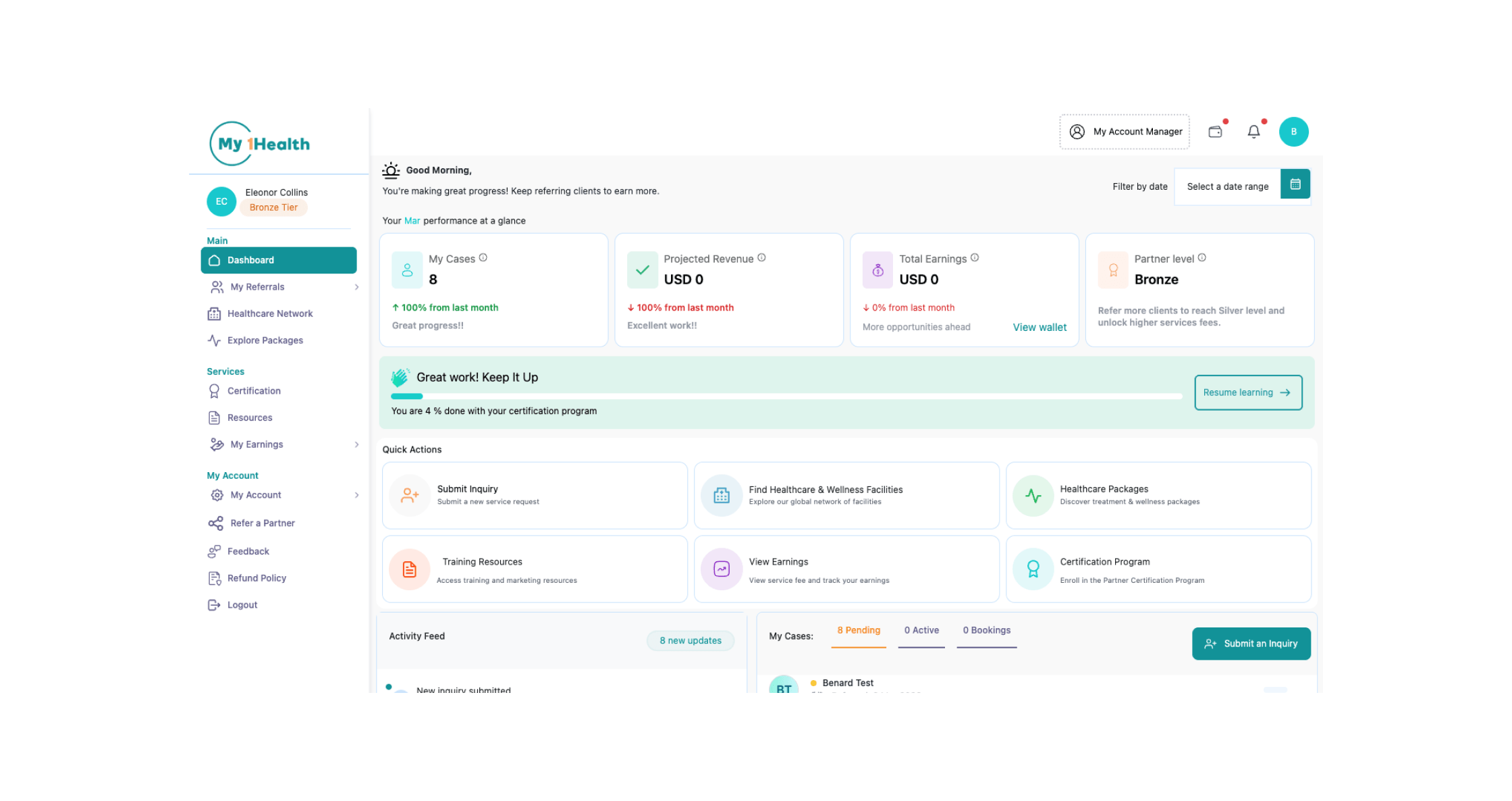This screenshot has width=1512, height=801.
Task: Click the BT case avatar
Action: (784, 686)
